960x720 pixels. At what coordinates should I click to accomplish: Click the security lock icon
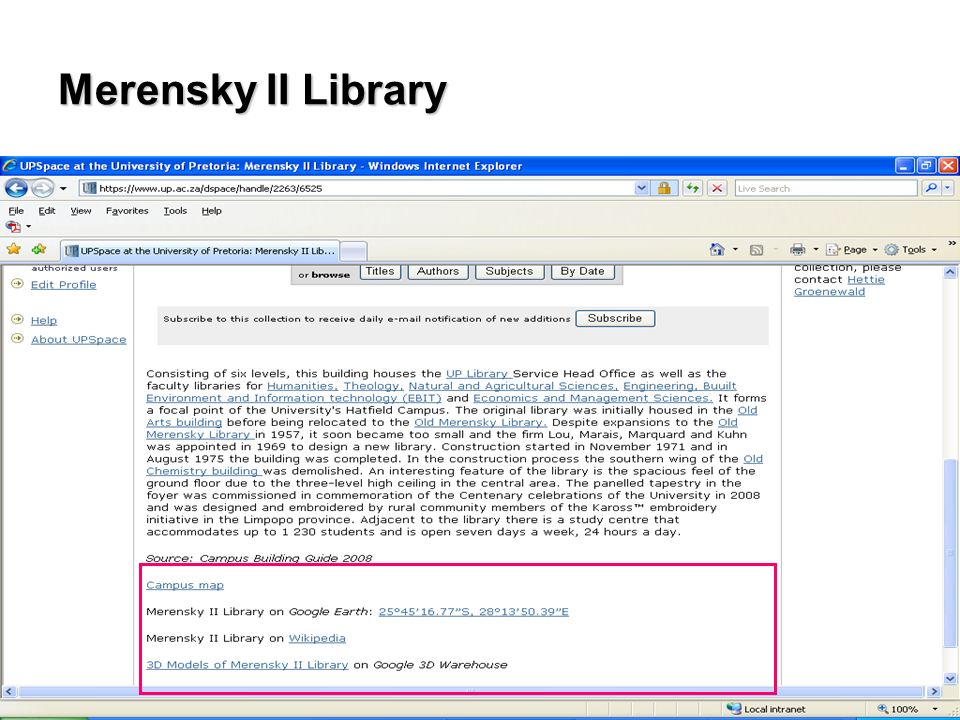click(x=664, y=189)
